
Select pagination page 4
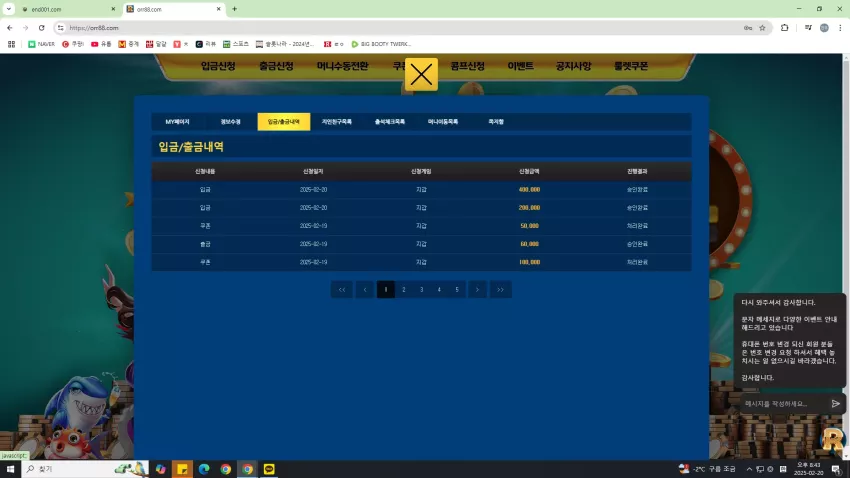click(439, 289)
